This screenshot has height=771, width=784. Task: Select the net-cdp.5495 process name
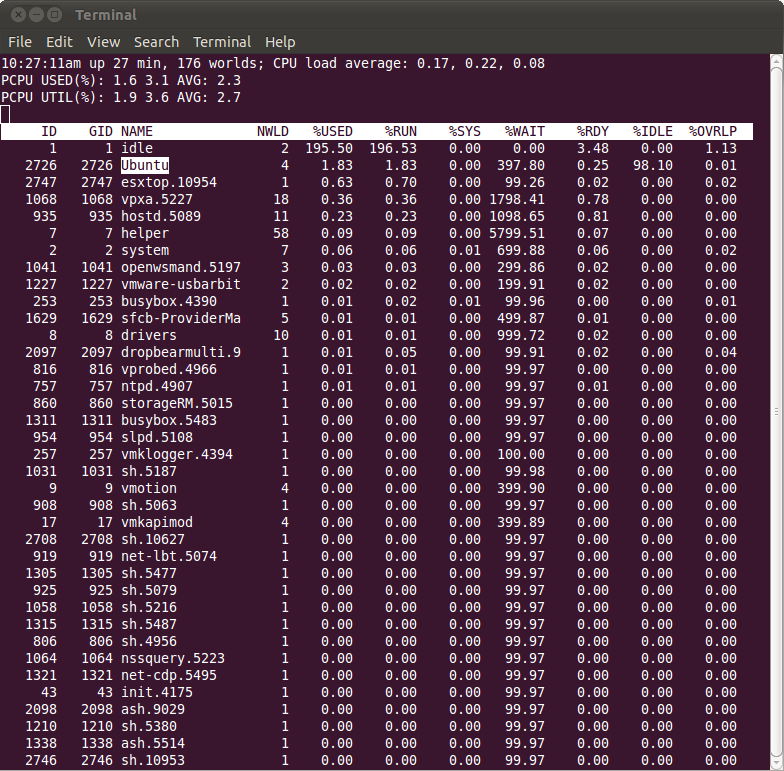[x=169, y=676]
